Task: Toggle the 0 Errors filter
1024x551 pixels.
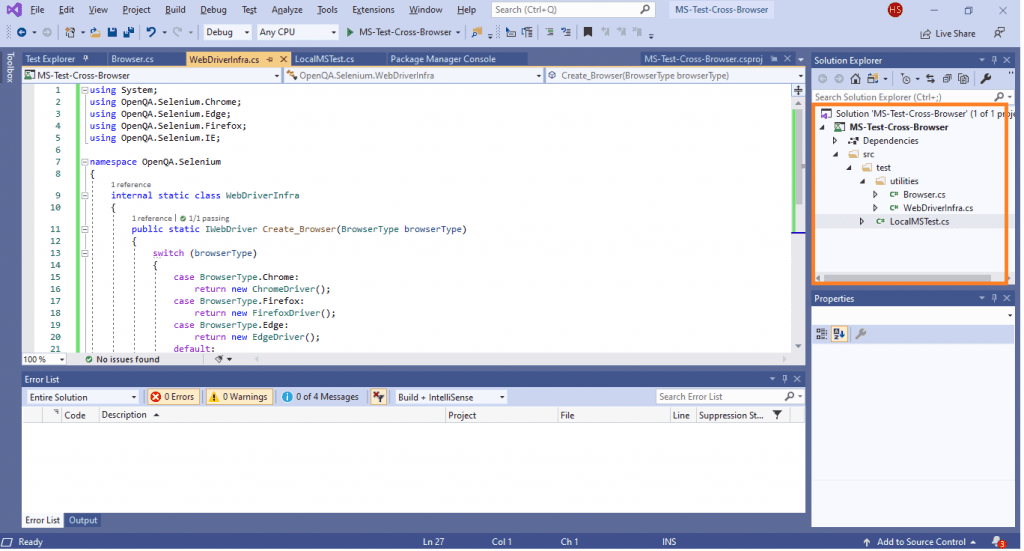Action: click(x=173, y=397)
